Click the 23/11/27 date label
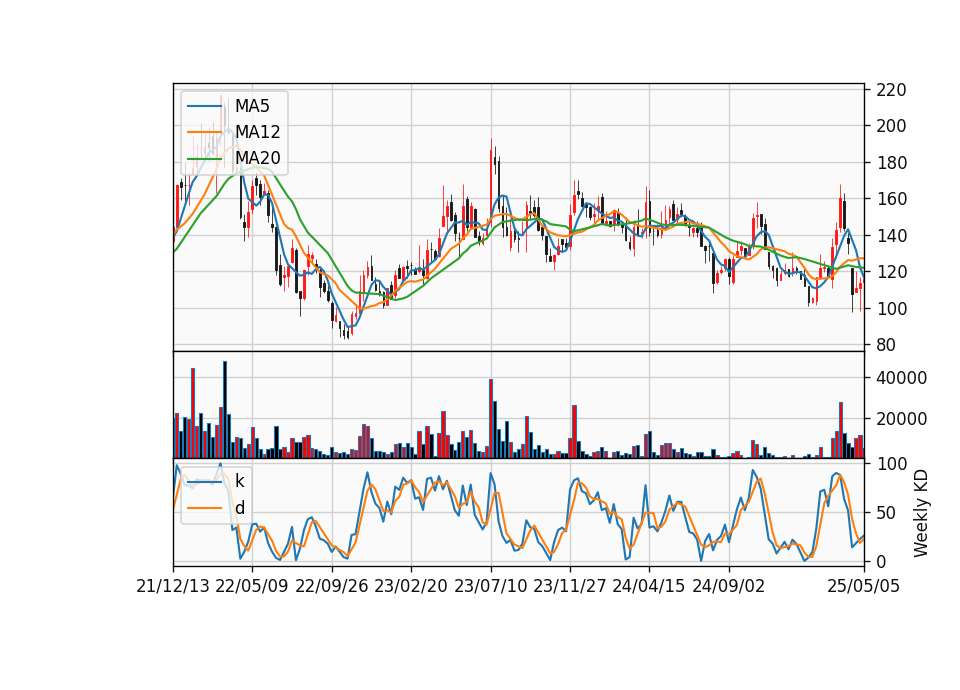This screenshot has height=690, width=960. pos(569,586)
